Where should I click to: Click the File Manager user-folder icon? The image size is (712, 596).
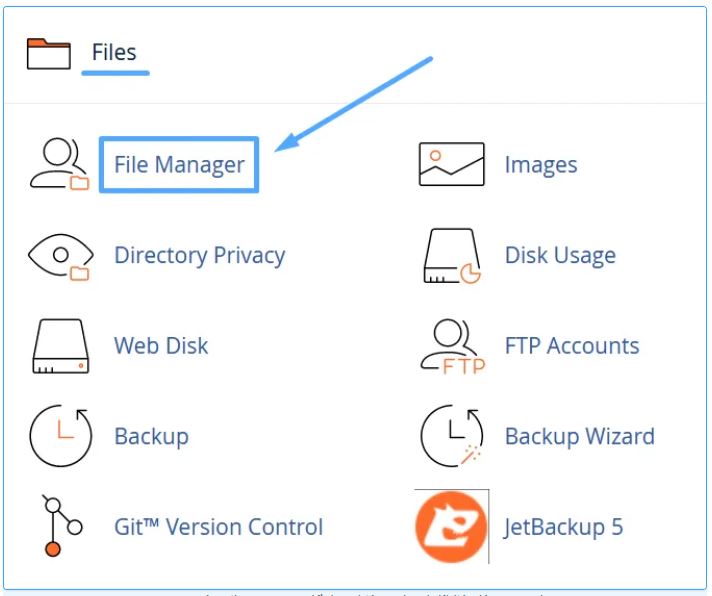tap(59, 164)
